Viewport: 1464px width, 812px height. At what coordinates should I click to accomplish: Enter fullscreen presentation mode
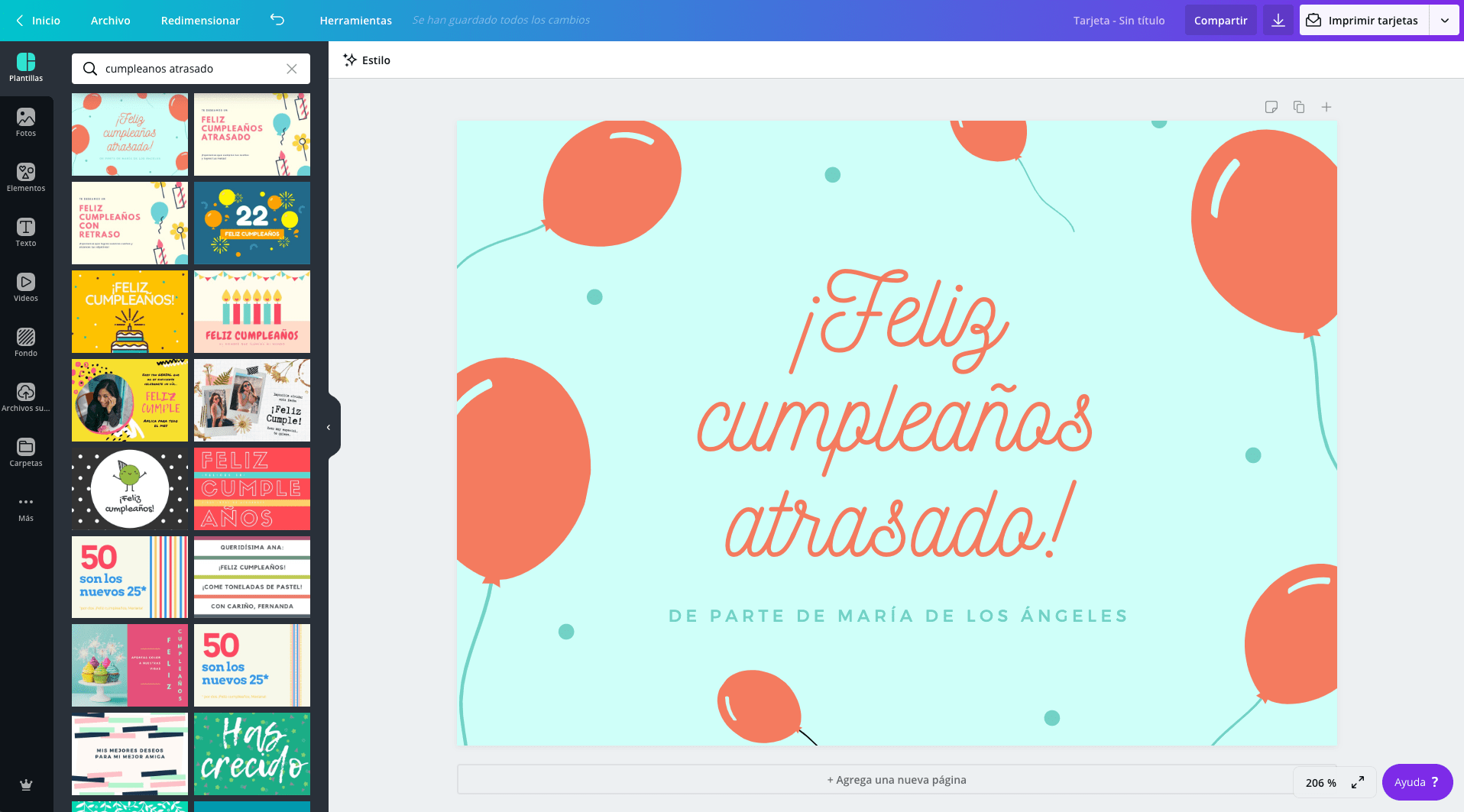1358,782
